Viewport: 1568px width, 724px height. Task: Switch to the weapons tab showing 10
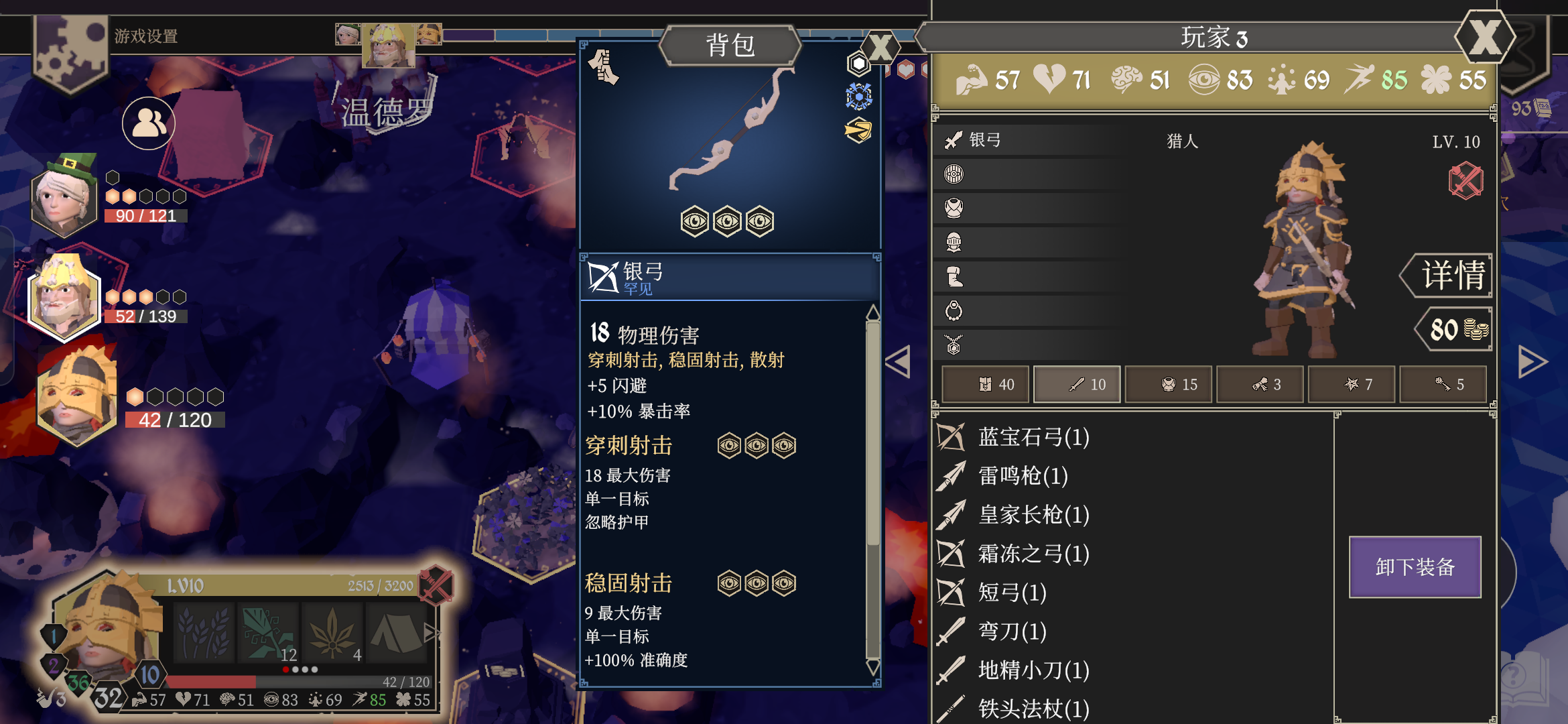click(1077, 384)
